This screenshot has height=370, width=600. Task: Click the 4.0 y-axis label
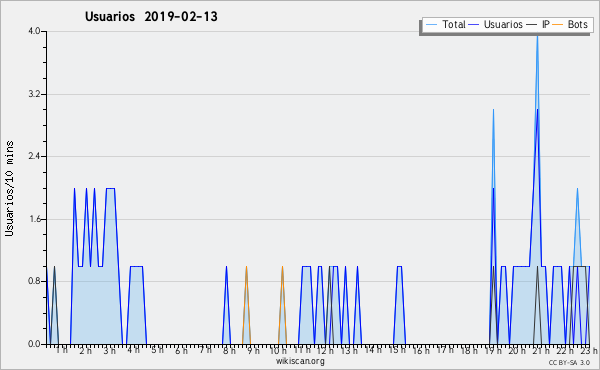(x=34, y=31)
